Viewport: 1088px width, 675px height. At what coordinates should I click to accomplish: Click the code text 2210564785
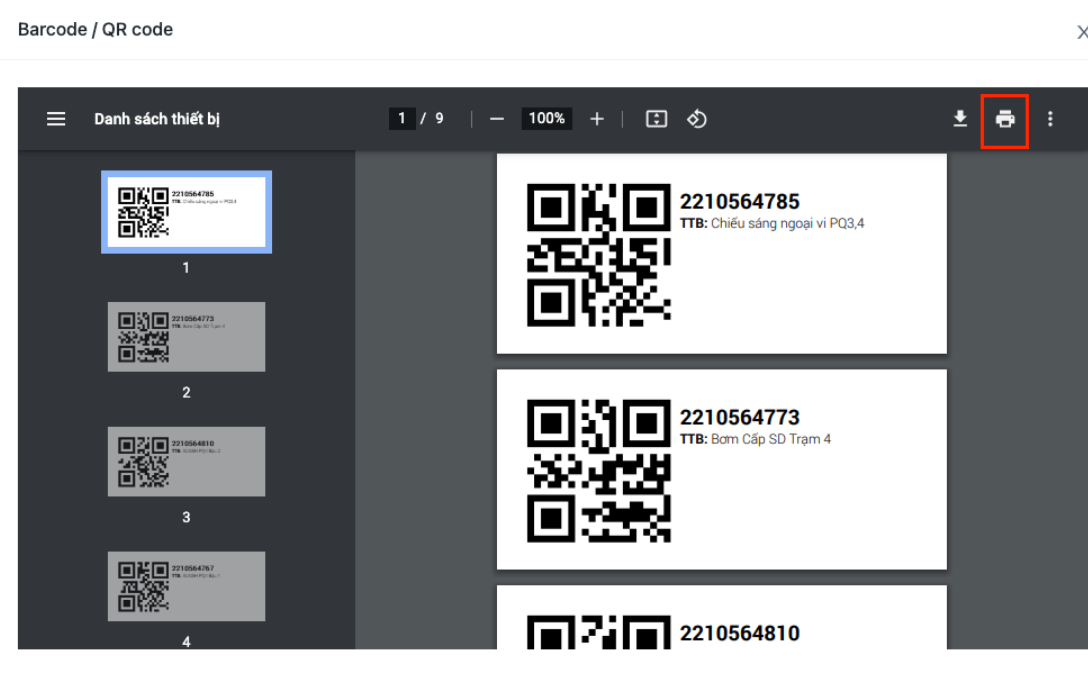(x=740, y=202)
